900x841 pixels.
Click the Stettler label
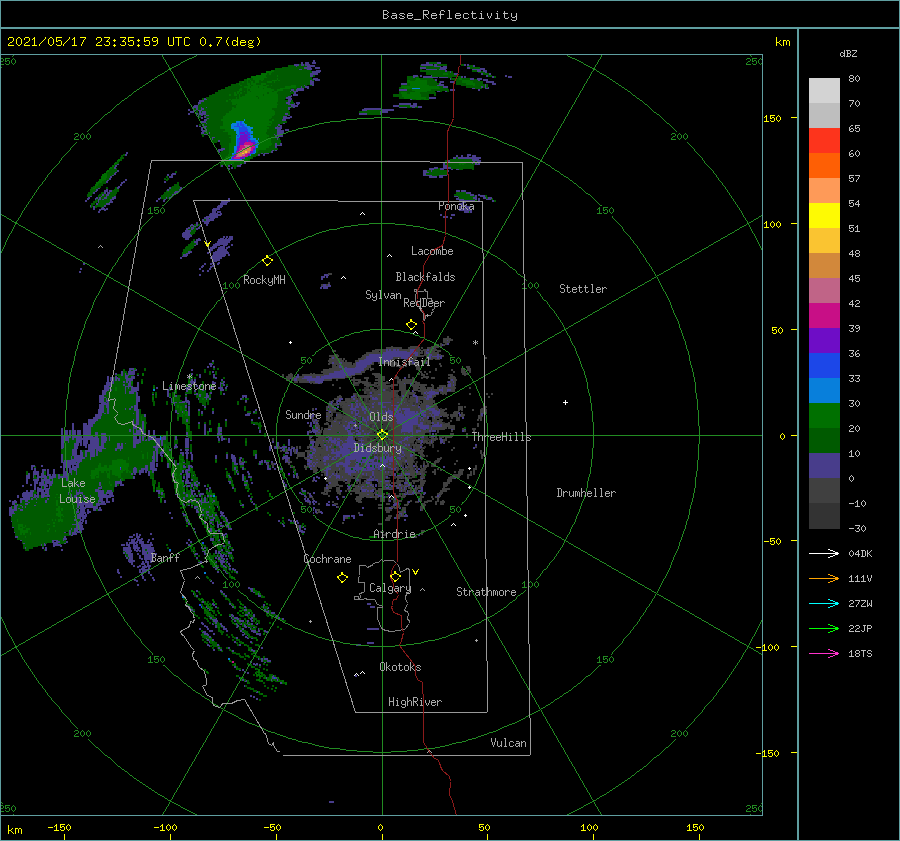583,289
